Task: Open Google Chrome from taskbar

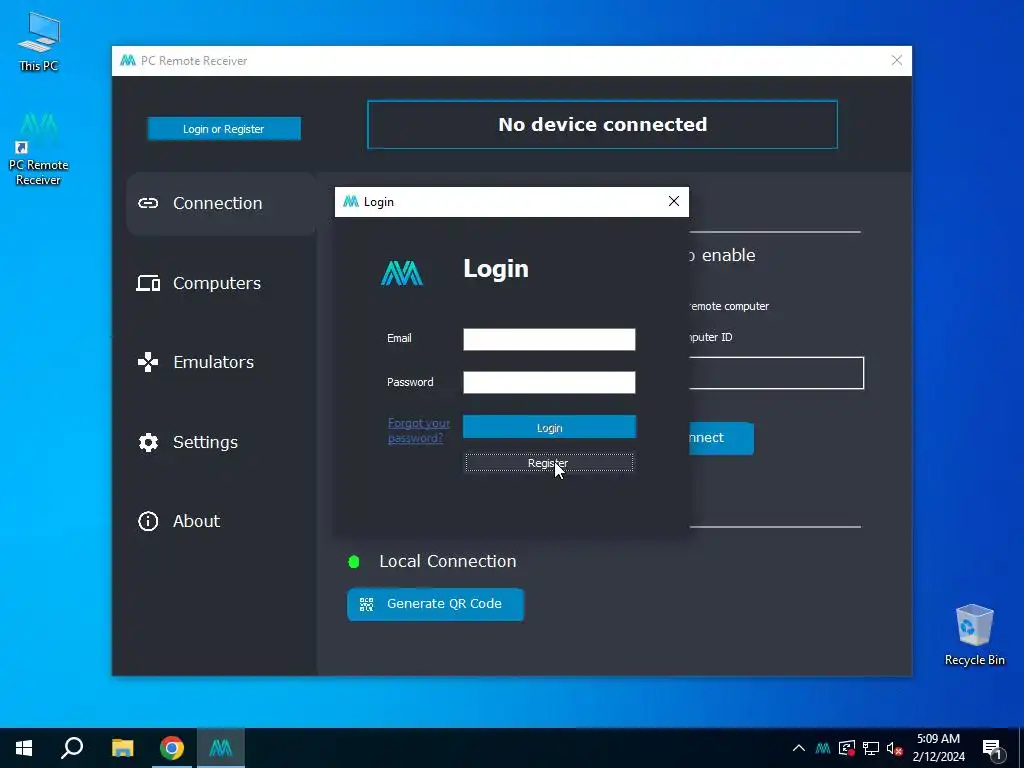Action: pyautogui.click(x=172, y=748)
